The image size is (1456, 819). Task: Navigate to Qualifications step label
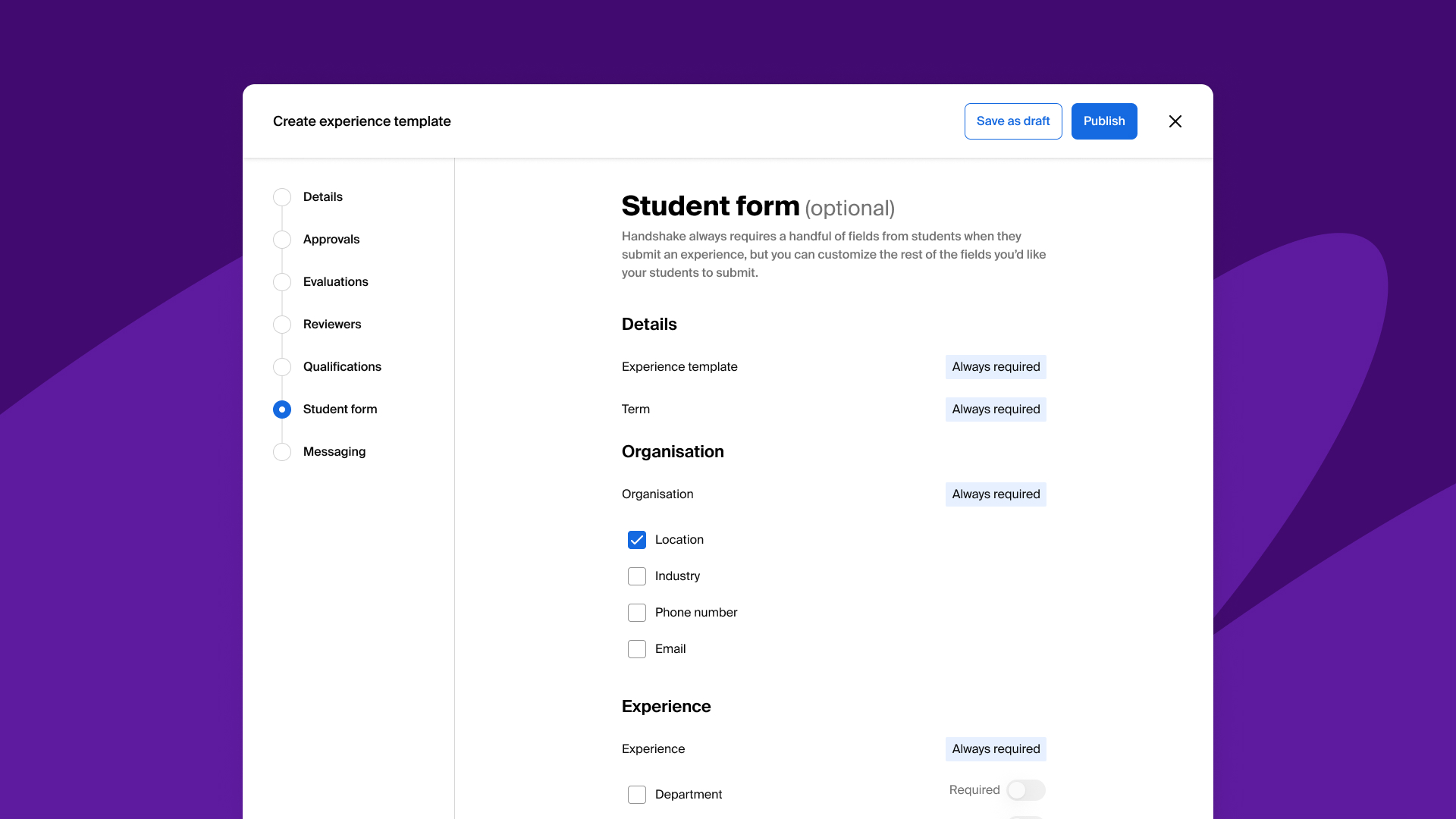[x=342, y=367]
